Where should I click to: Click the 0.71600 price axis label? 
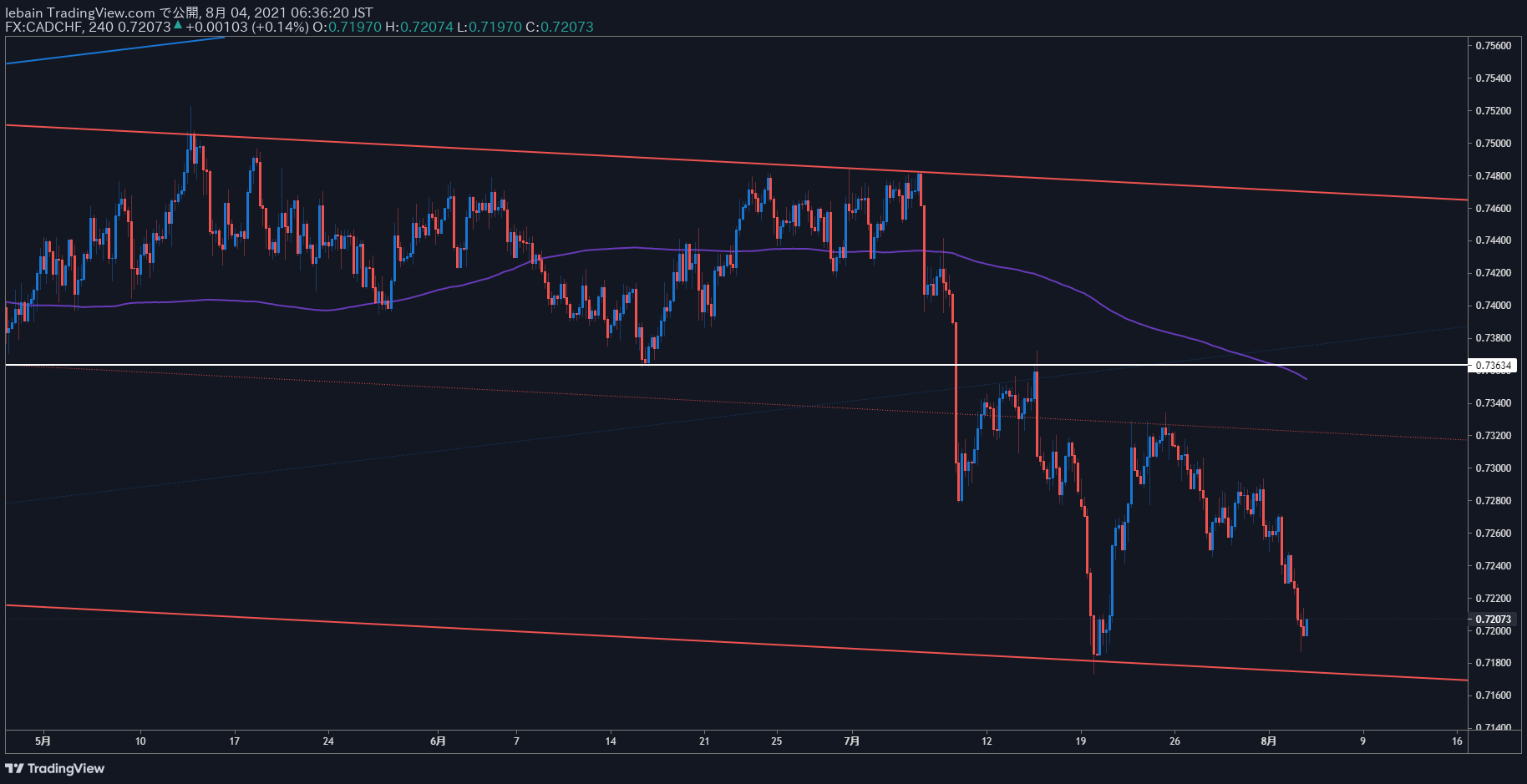pos(1494,695)
